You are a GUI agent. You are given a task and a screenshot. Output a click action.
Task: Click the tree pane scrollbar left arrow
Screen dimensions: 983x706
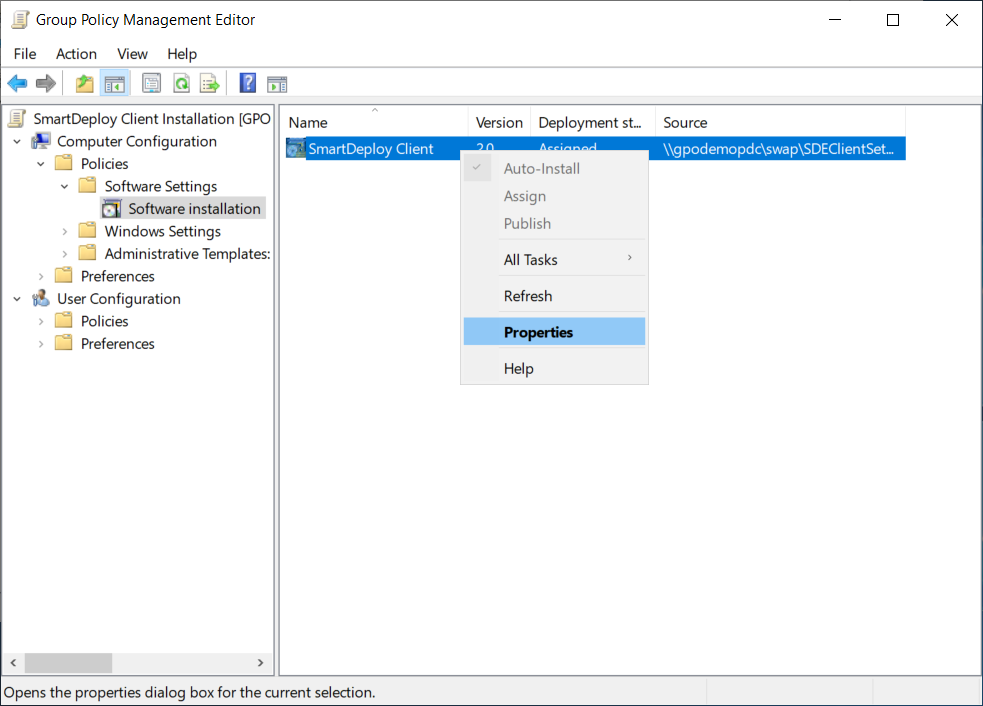coord(13,662)
